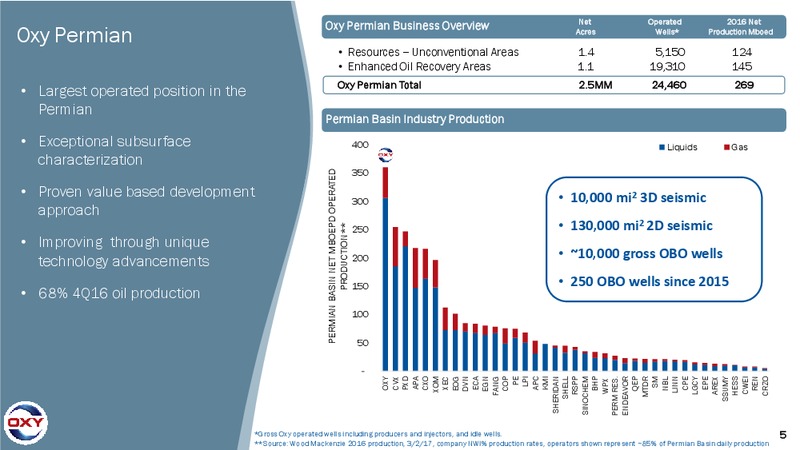Click the "CRZO" x-axis label
The height and width of the screenshot is (450, 800).
point(765,386)
